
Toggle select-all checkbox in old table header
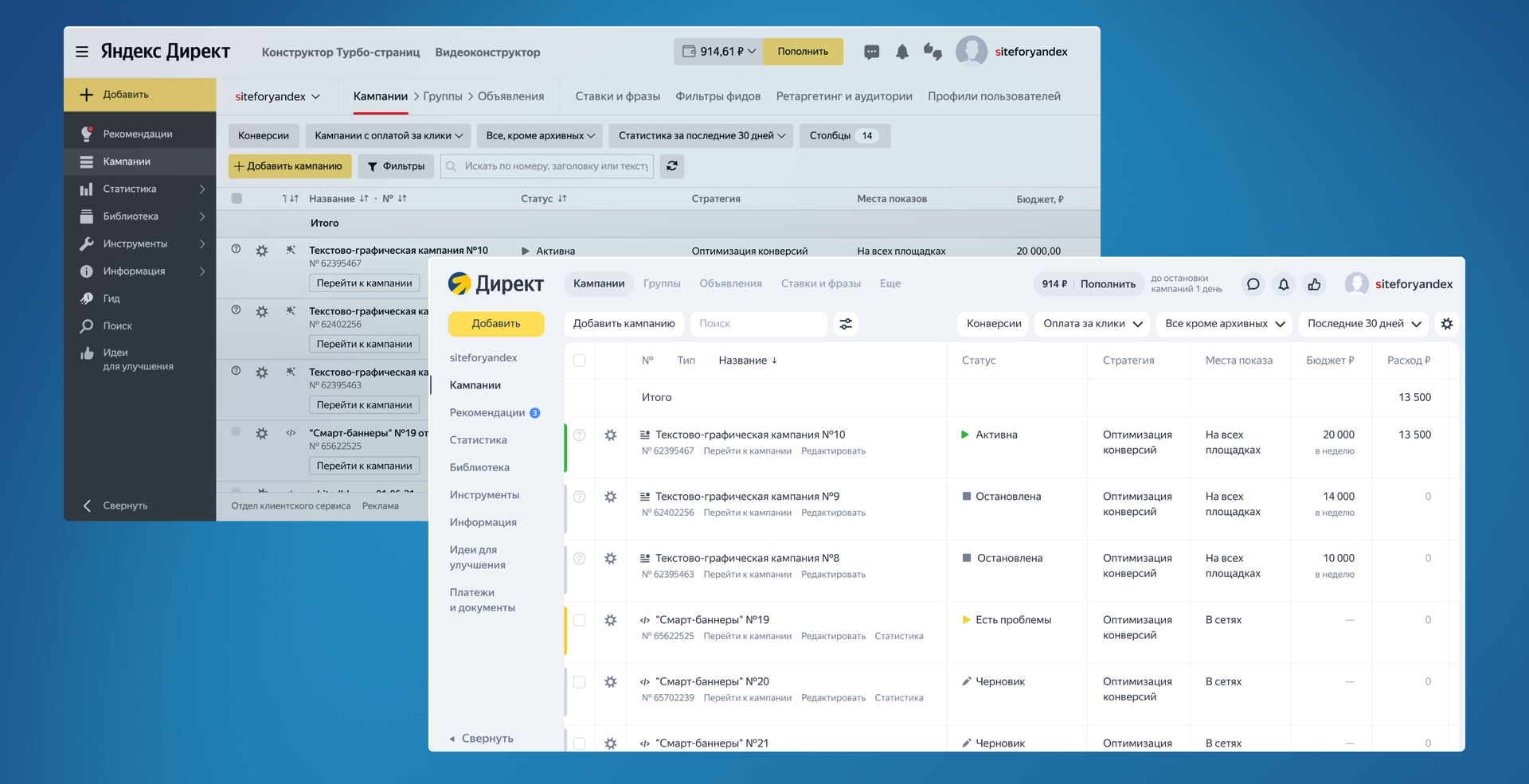pos(237,198)
